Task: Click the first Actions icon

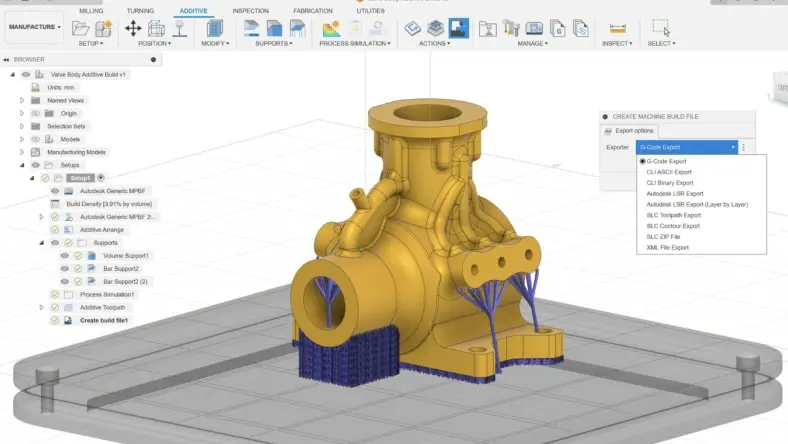Action: [x=412, y=28]
